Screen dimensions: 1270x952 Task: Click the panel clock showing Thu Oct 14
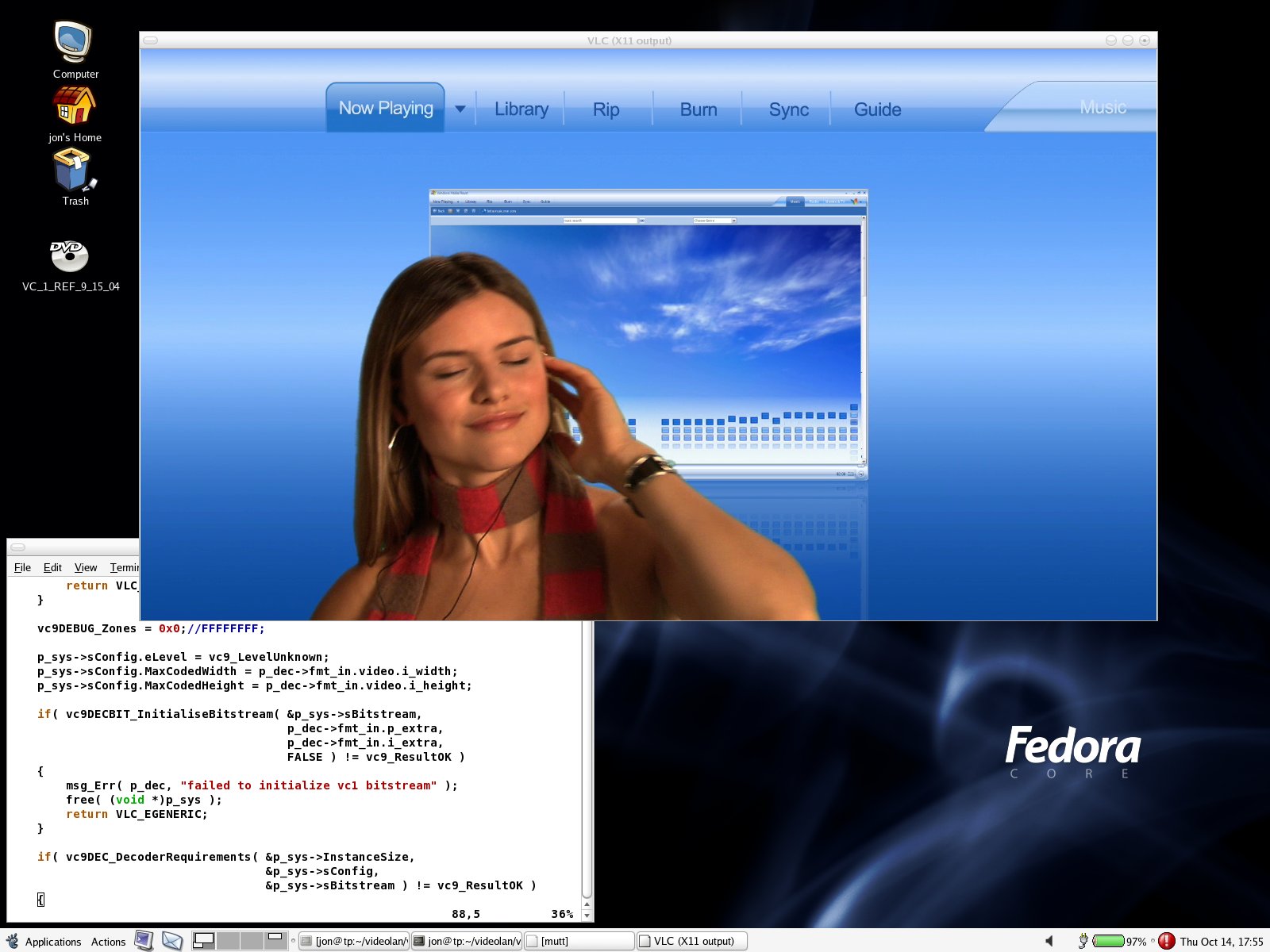coord(1221,942)
